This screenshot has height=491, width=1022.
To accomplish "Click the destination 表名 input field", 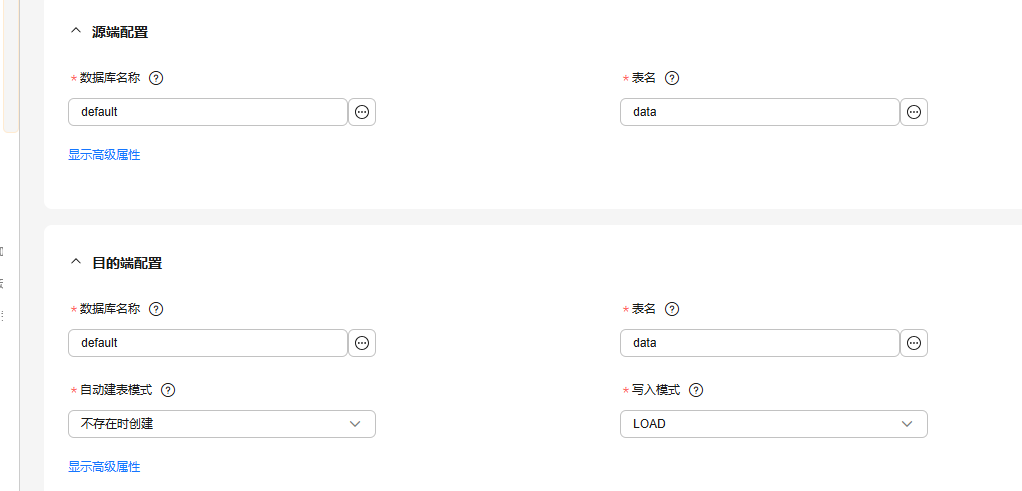I will (x=760, y=343).
